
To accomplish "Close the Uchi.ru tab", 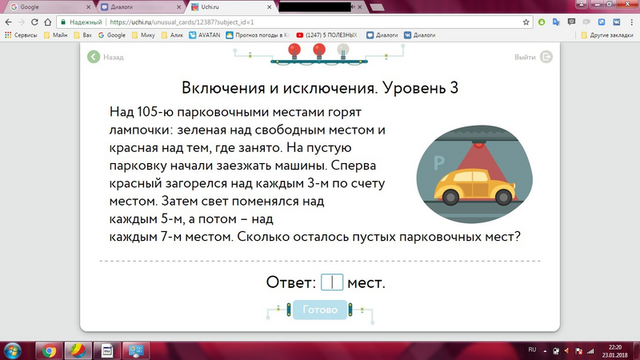I will pyautogui.click(x=269, y=7).
